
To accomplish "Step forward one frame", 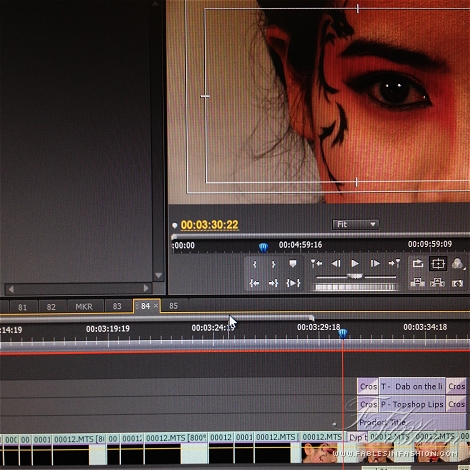I will pos(375,263).
